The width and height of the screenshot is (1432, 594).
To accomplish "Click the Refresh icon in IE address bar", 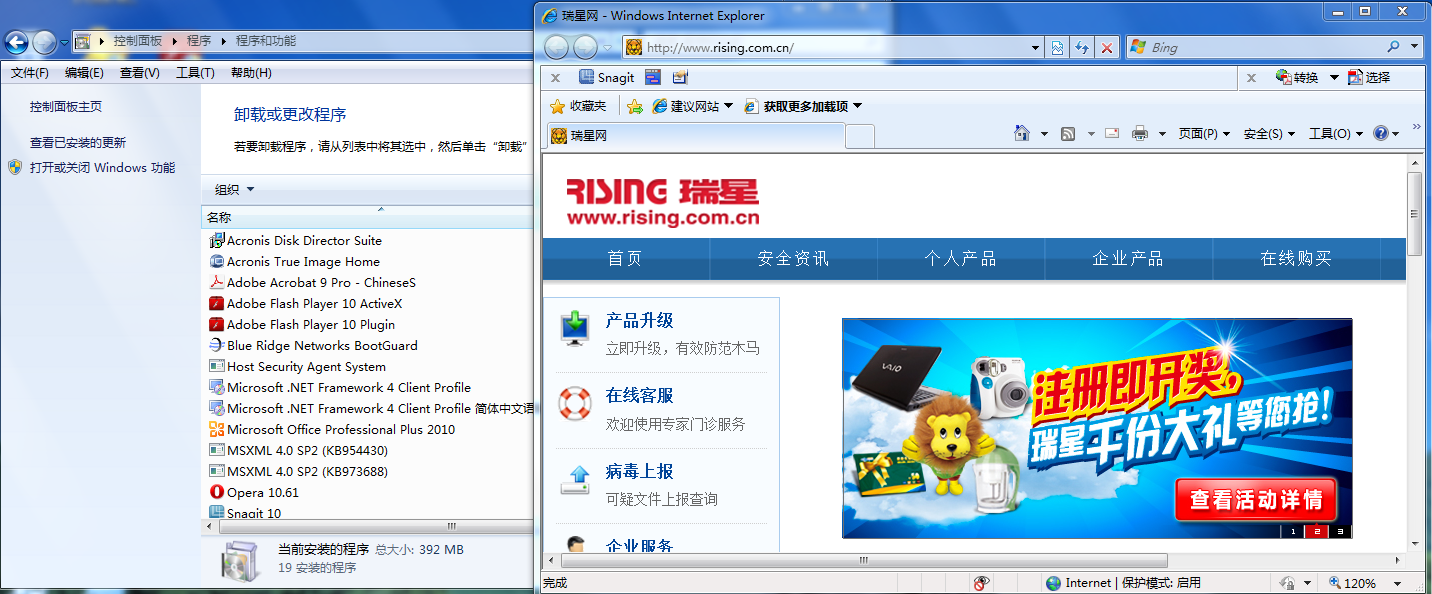I will pyautogui.click(x=1082, y=47).
